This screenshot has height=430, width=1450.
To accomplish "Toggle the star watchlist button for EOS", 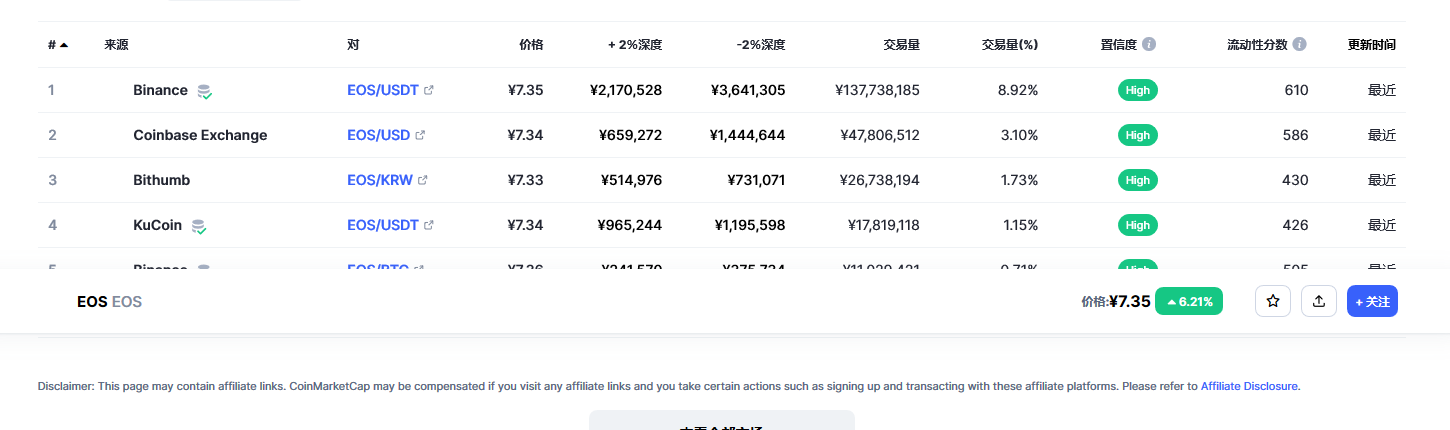I will click(x=1273, y=301).
